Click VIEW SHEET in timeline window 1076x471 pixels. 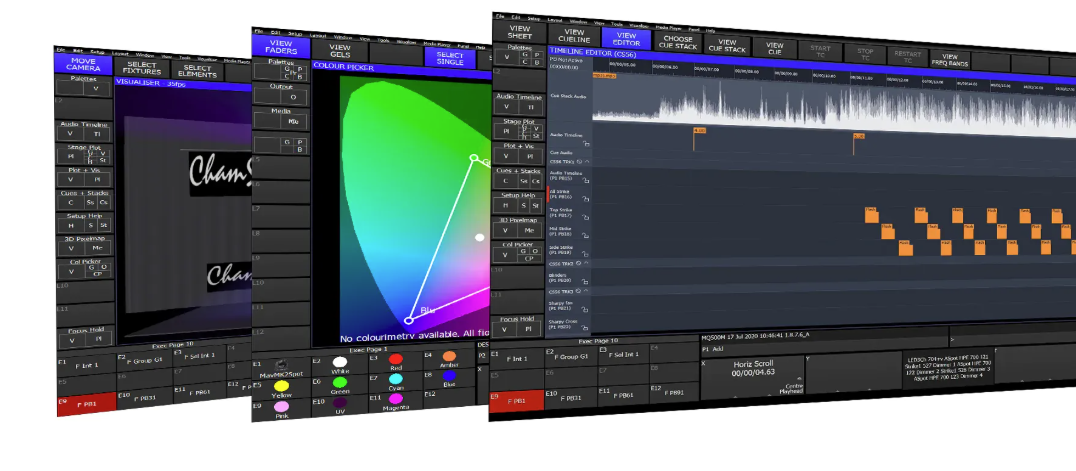tap(519, 32)
